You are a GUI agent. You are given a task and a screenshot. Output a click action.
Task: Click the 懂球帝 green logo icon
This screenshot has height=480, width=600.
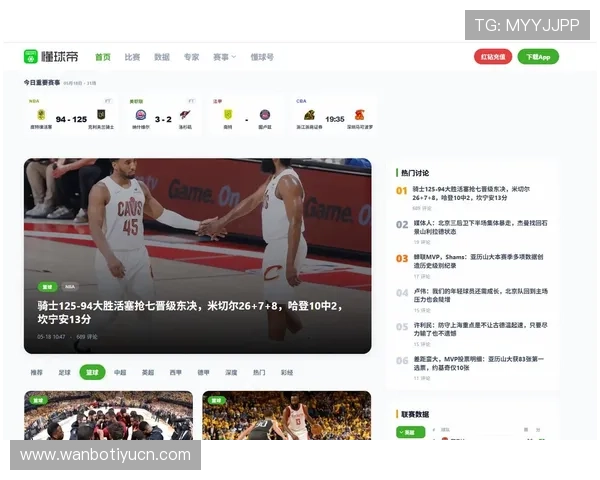31,57
